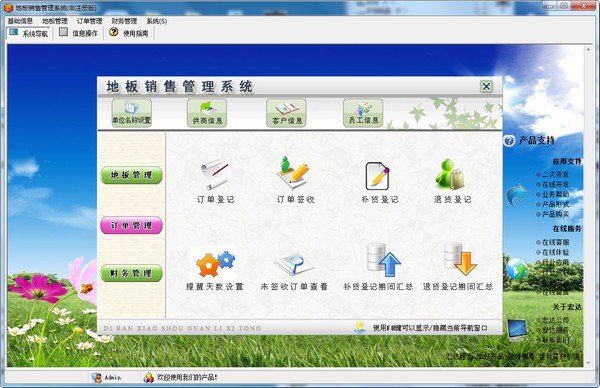Click the 应用支持 heading
600x388 pixels.
(x=567, y=161)
